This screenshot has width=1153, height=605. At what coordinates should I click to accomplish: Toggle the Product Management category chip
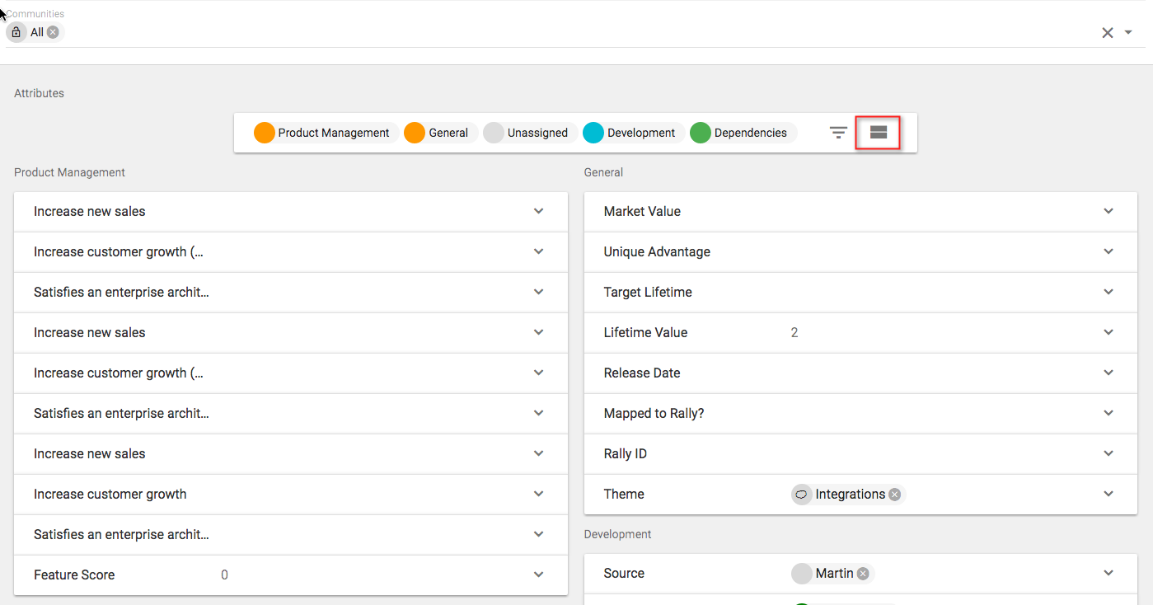point(322,133)
